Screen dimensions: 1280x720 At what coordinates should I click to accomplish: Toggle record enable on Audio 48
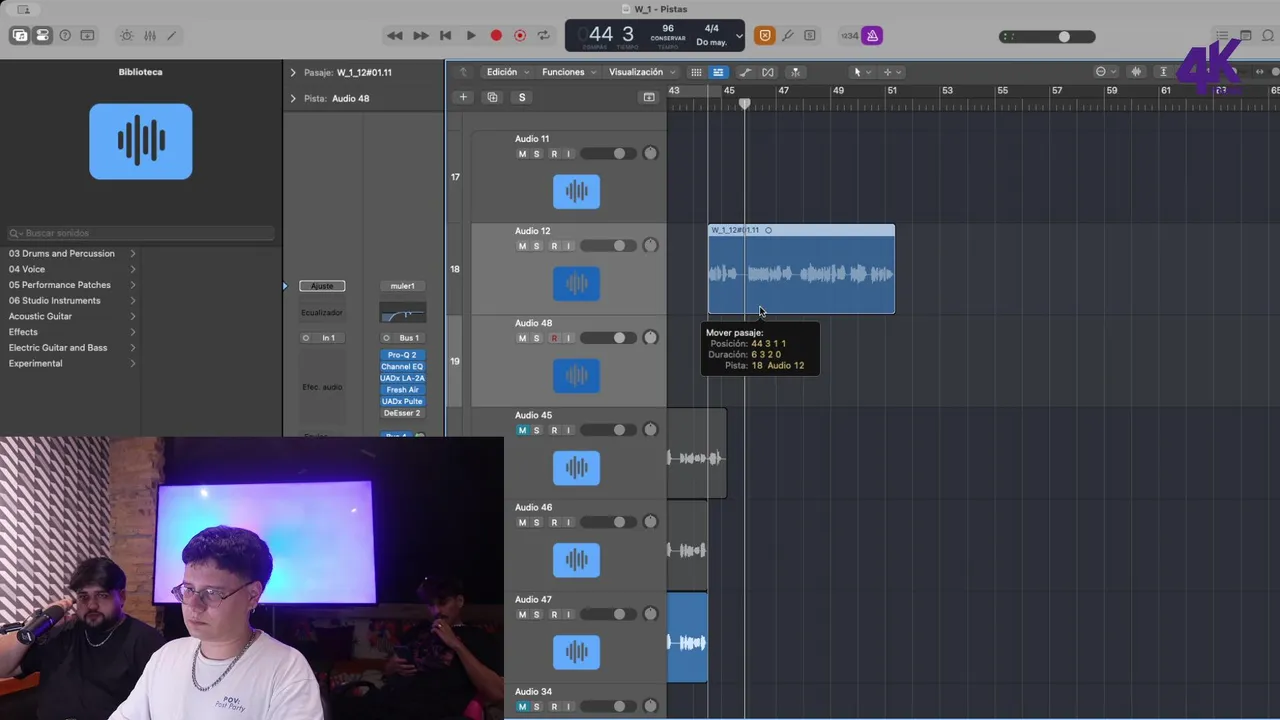click(x=554, y=338)
